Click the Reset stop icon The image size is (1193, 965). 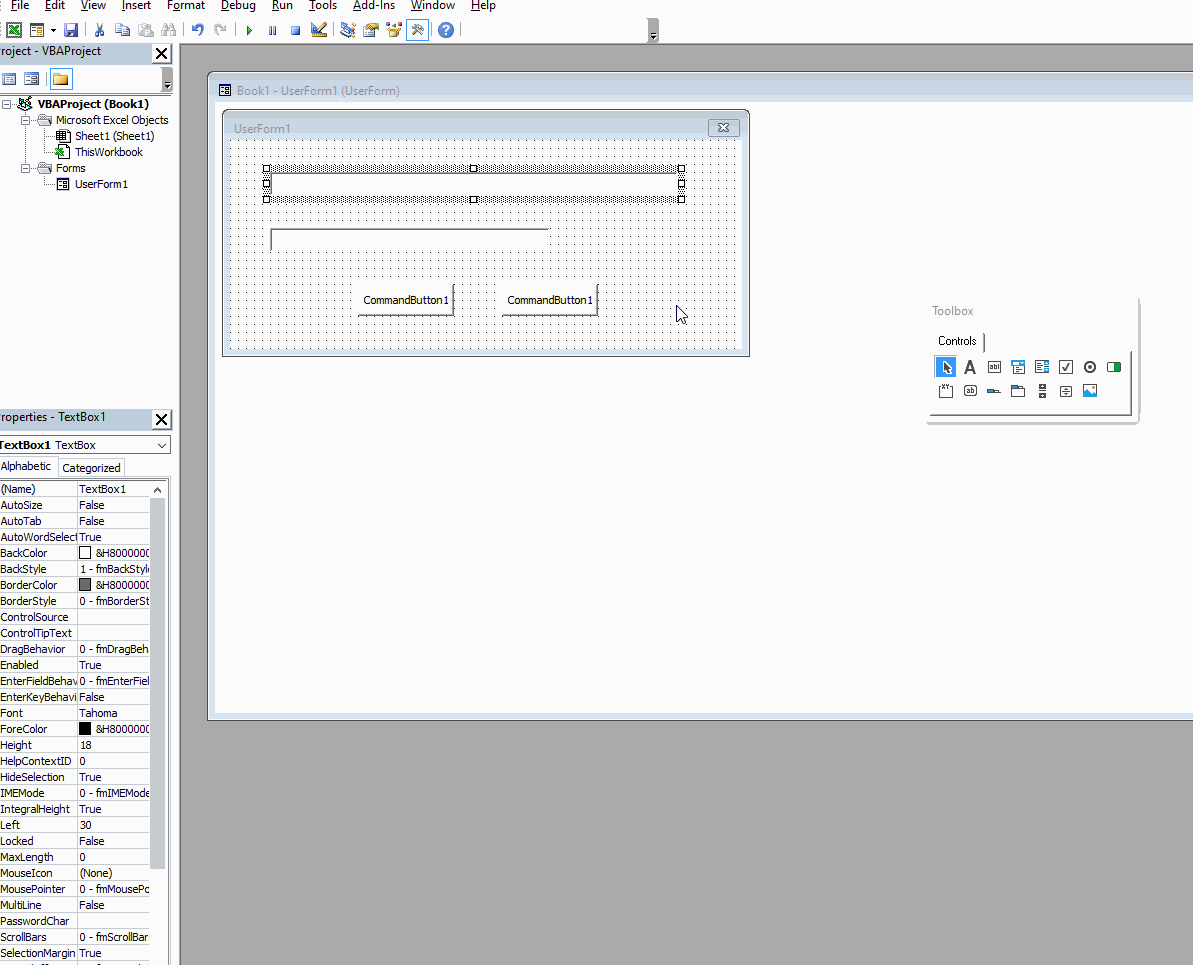tap(296, 30)
